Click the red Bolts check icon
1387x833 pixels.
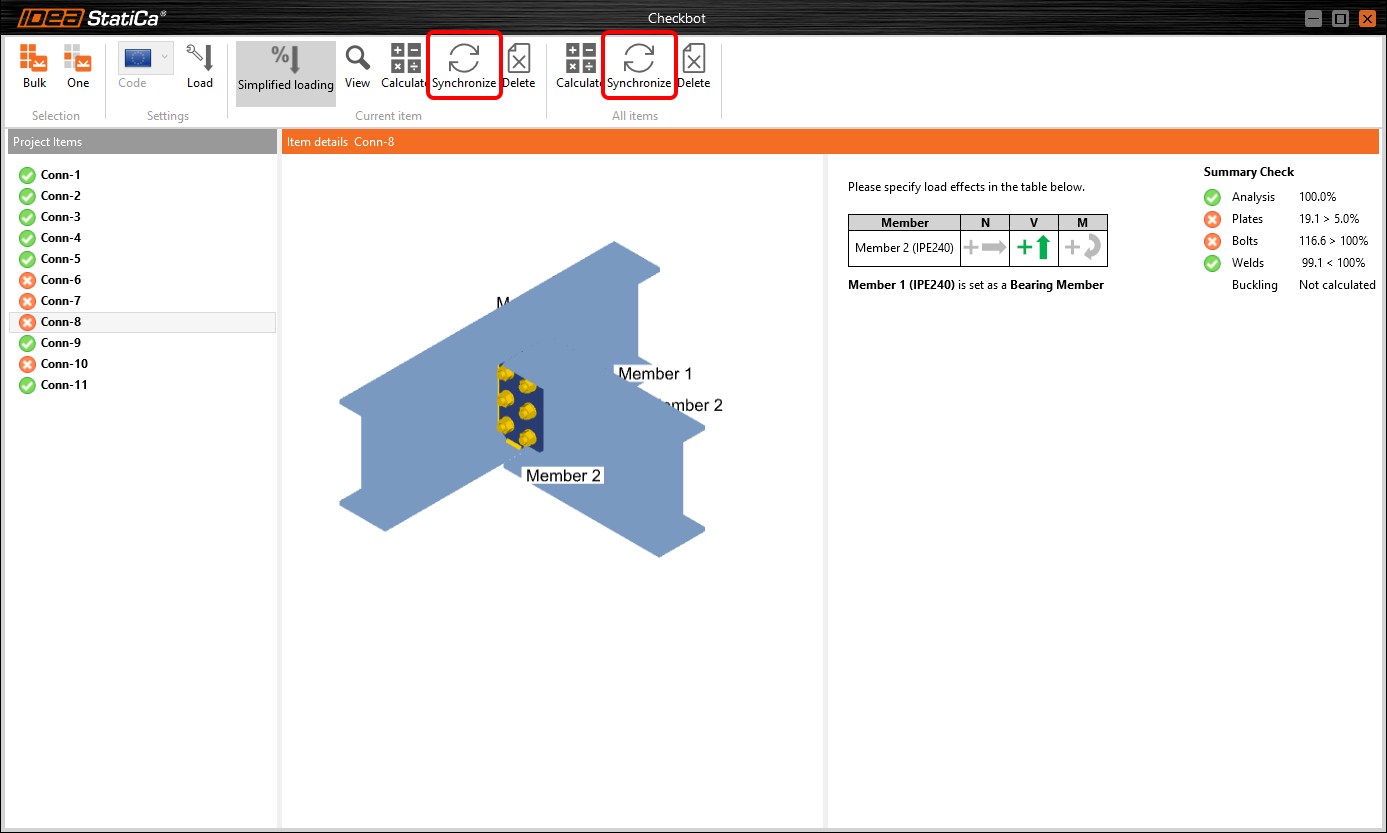[x=1212, y=241]
